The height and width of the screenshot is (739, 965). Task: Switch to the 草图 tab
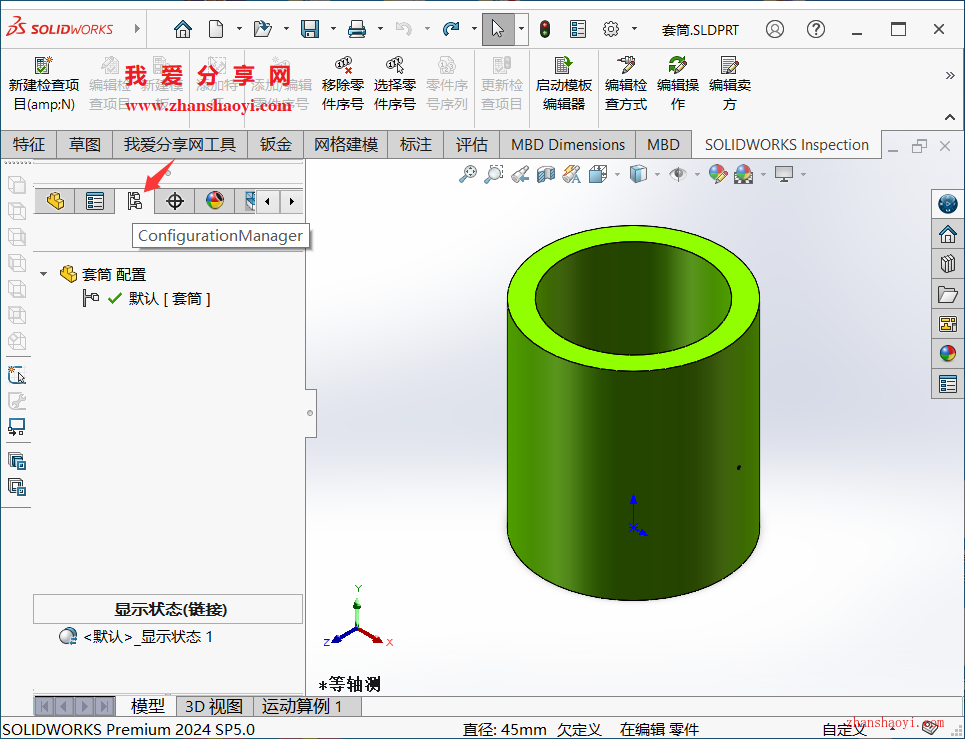tap(84, 145)
